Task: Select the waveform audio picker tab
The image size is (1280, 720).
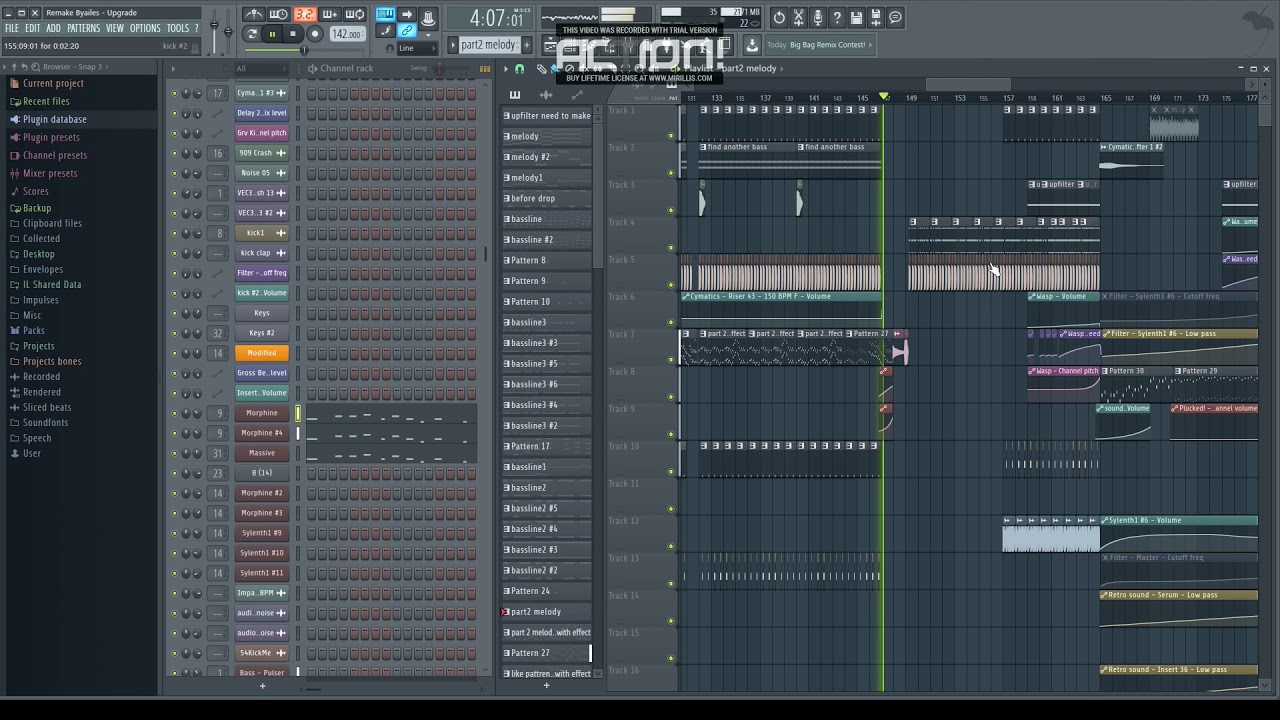Action: pyautogui.click(x=546, y=95)
